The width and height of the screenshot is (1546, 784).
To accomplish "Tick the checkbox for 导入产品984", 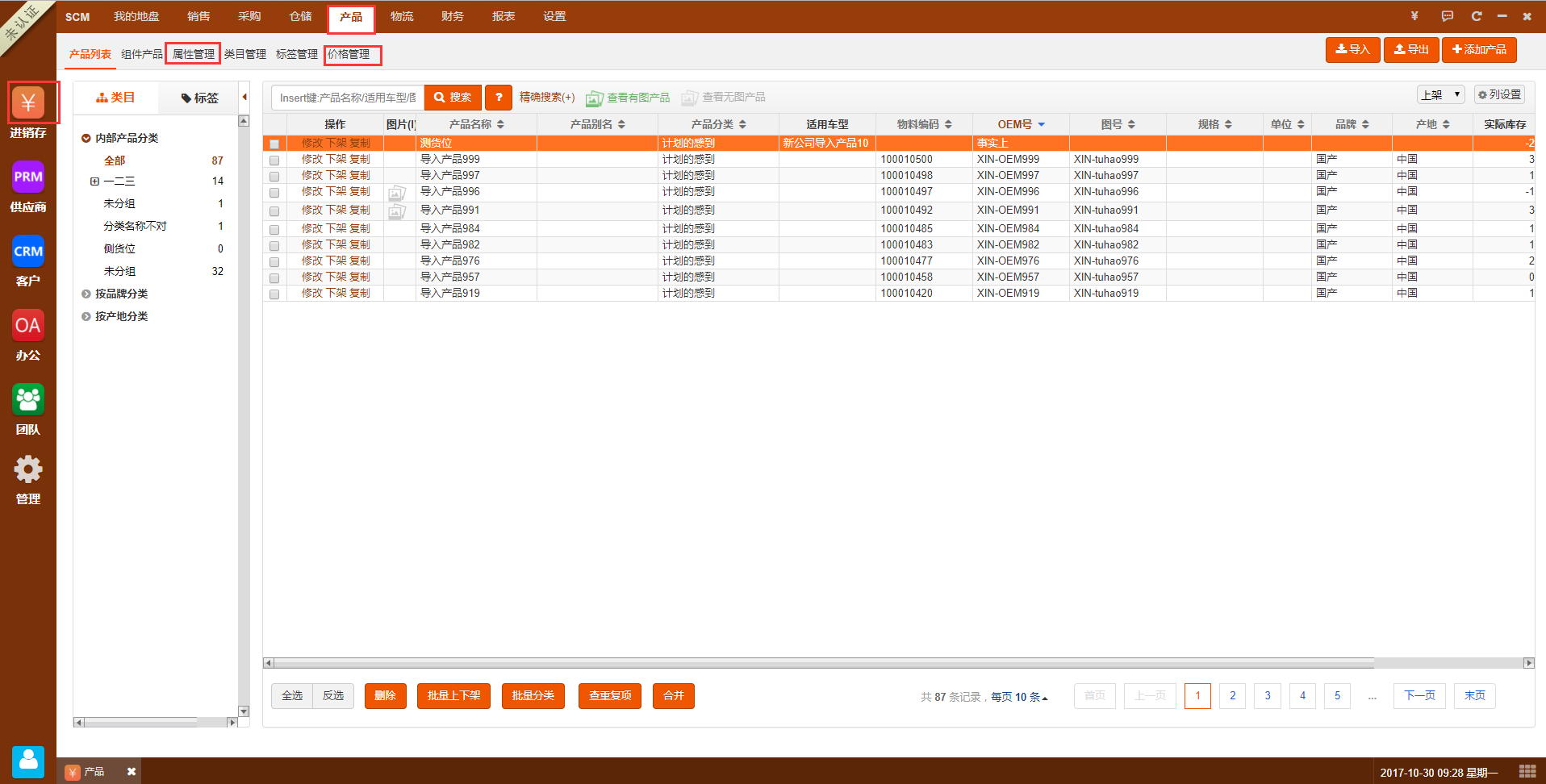I will [x=274, y=230].
